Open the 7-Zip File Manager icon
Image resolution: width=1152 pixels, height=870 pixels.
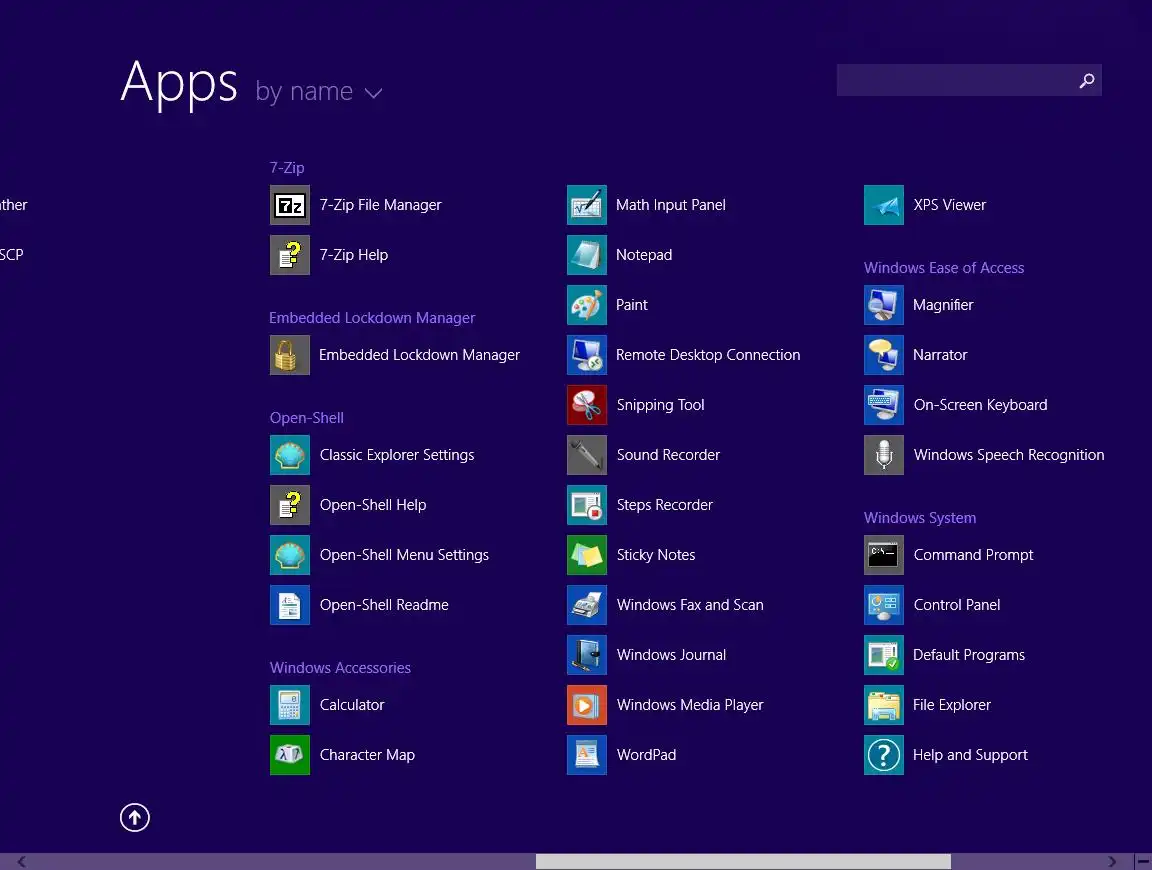pyautogui.click(x=289, y=205)
